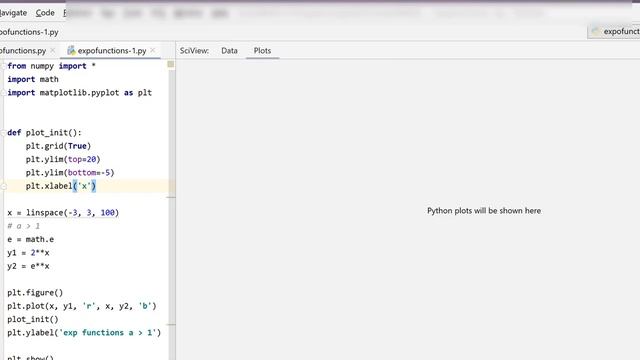
Task: Click the comment '# a > 1'
Action: pos(23,226)
